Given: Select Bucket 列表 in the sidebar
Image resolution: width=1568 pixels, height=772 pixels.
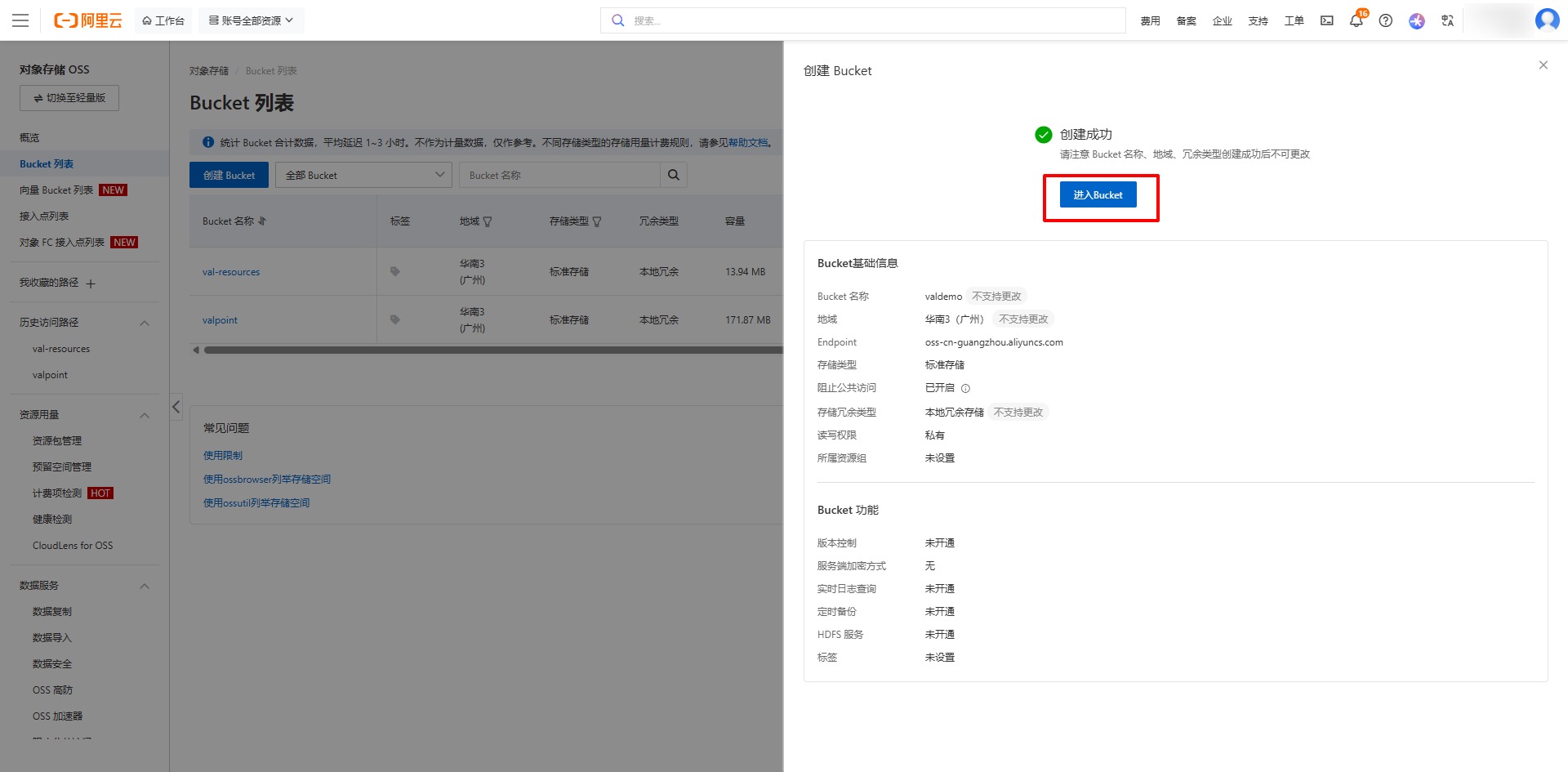Looking at the screenshot, I should pyautogui.click(x=47, y=164).
